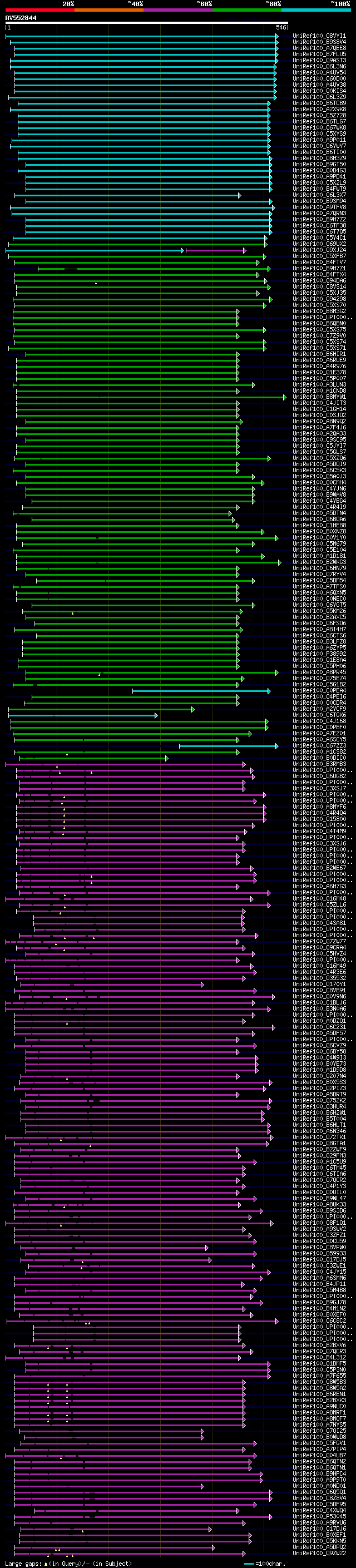Click the purple segment of UniRef100_Q9XJ24 alignment

click(x=215, y=250)
